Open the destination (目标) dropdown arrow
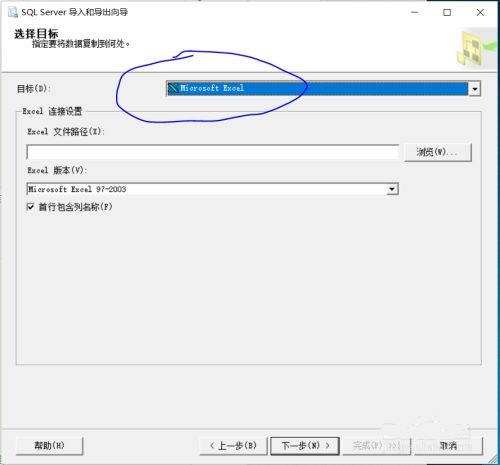Viewport: 500px width, 465px height. point(474,89)
